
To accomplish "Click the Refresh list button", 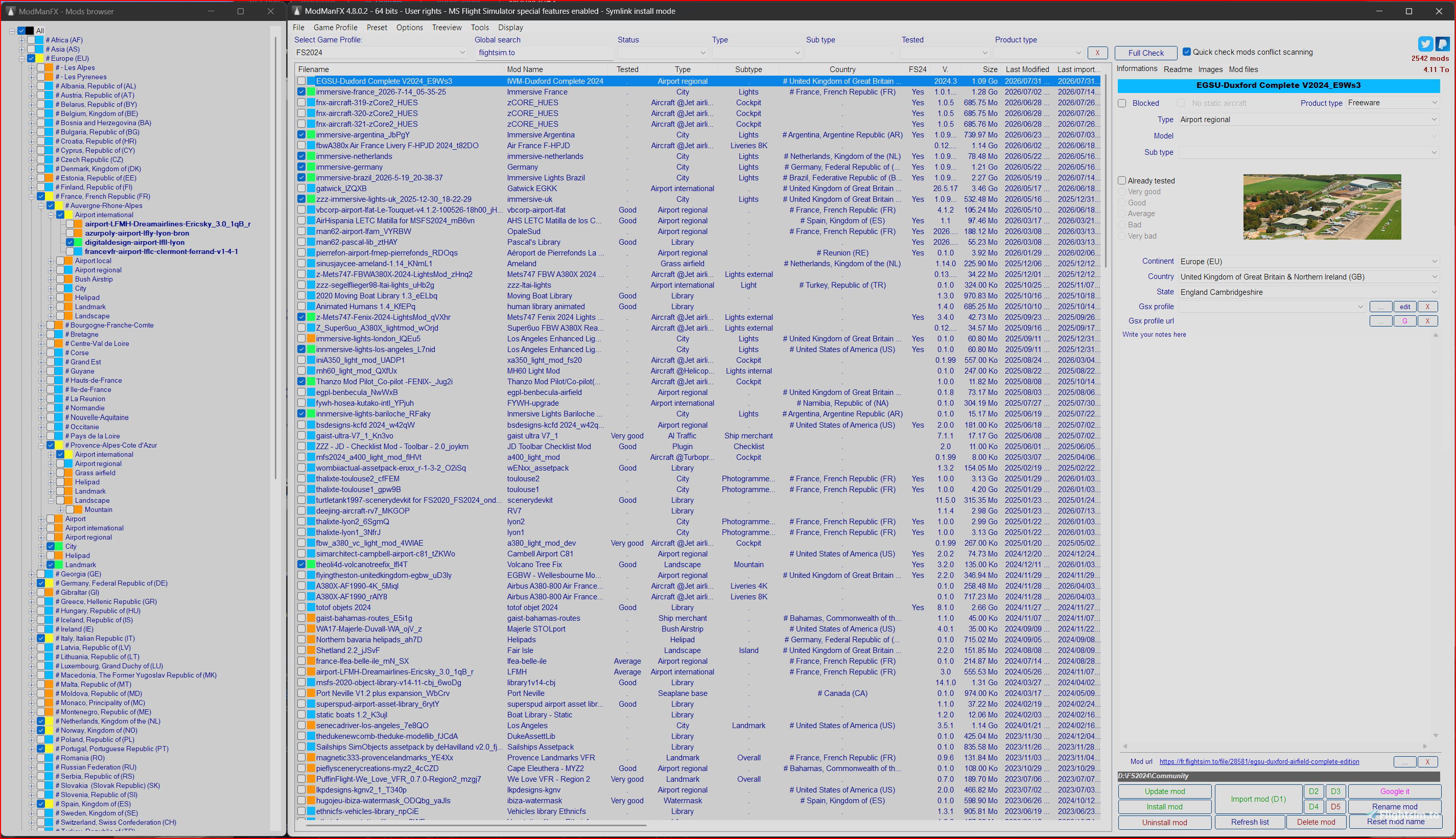I will coord(1250,822).
